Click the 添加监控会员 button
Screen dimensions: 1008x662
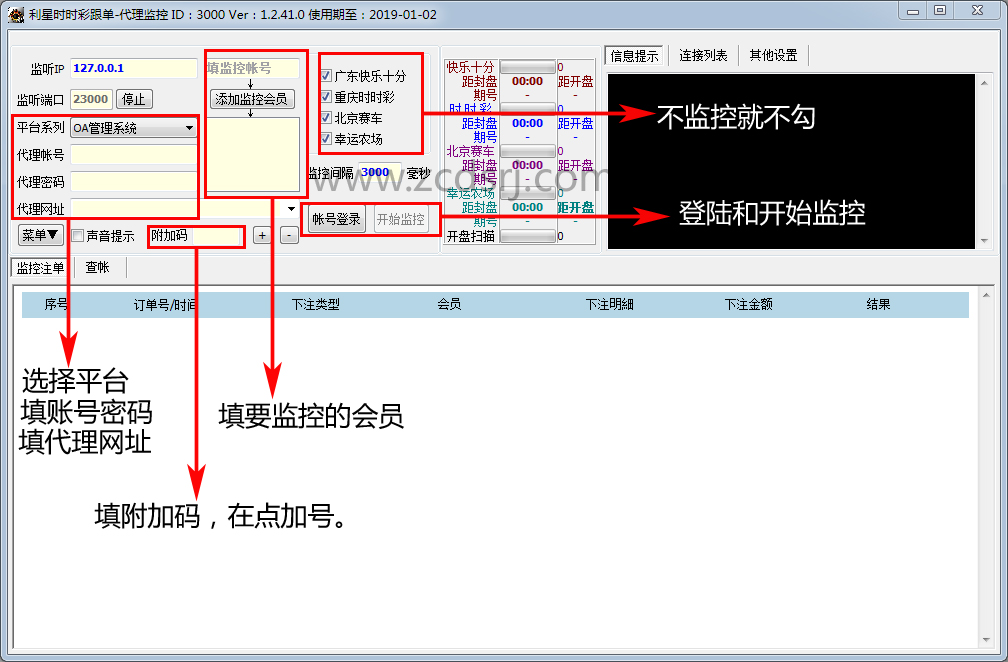click(x=252, y=99)
